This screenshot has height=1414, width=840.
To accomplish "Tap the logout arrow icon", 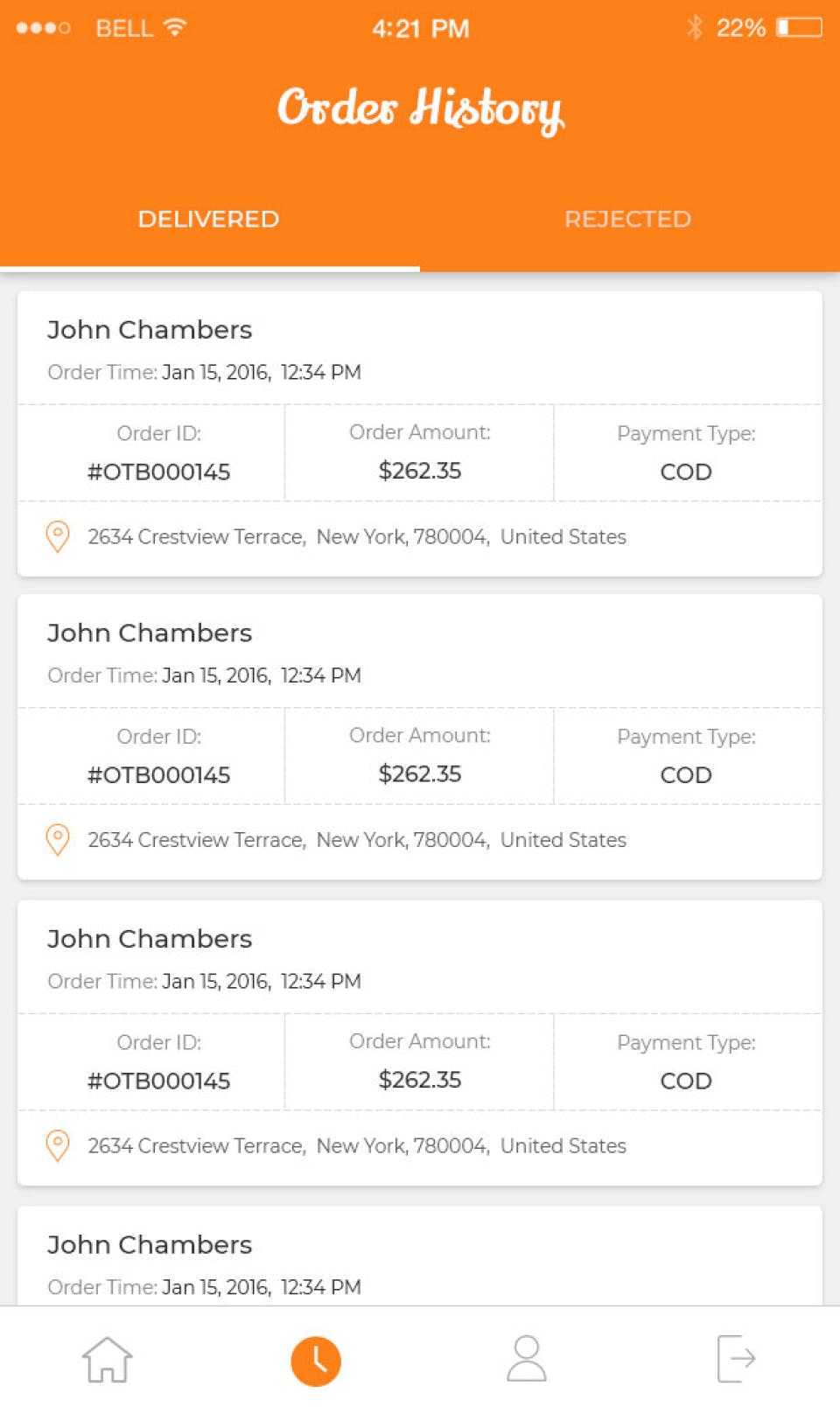I will pos(736,1359).
